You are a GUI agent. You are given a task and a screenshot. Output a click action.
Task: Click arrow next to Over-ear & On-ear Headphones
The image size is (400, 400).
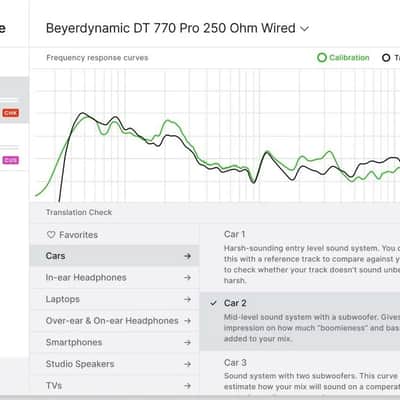click(188, 321)
